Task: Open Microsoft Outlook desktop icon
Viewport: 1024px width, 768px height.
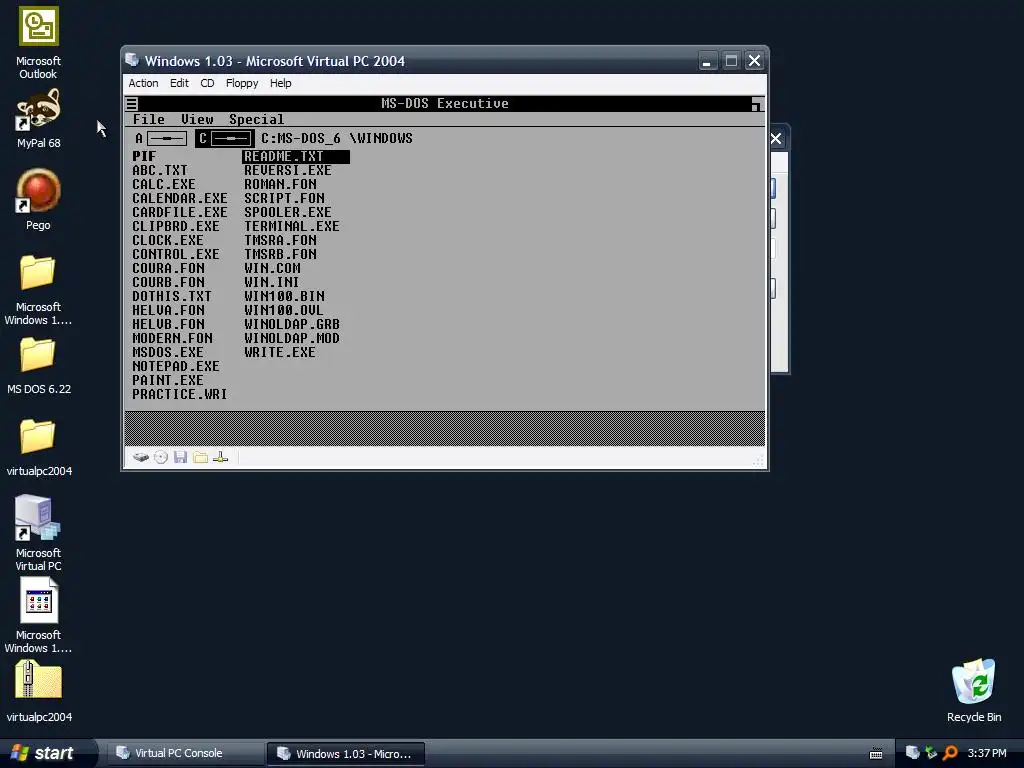Action: 39,43
